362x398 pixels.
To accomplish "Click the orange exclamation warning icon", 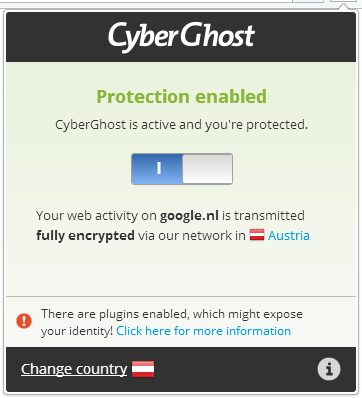I will coord(24,321).
